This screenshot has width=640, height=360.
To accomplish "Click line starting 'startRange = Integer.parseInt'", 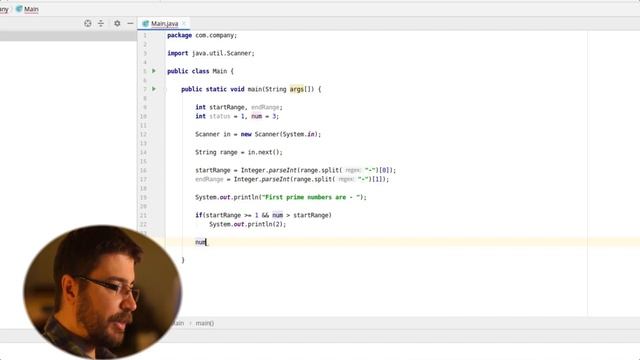I will pyautogui.click(x=296, y=170).
